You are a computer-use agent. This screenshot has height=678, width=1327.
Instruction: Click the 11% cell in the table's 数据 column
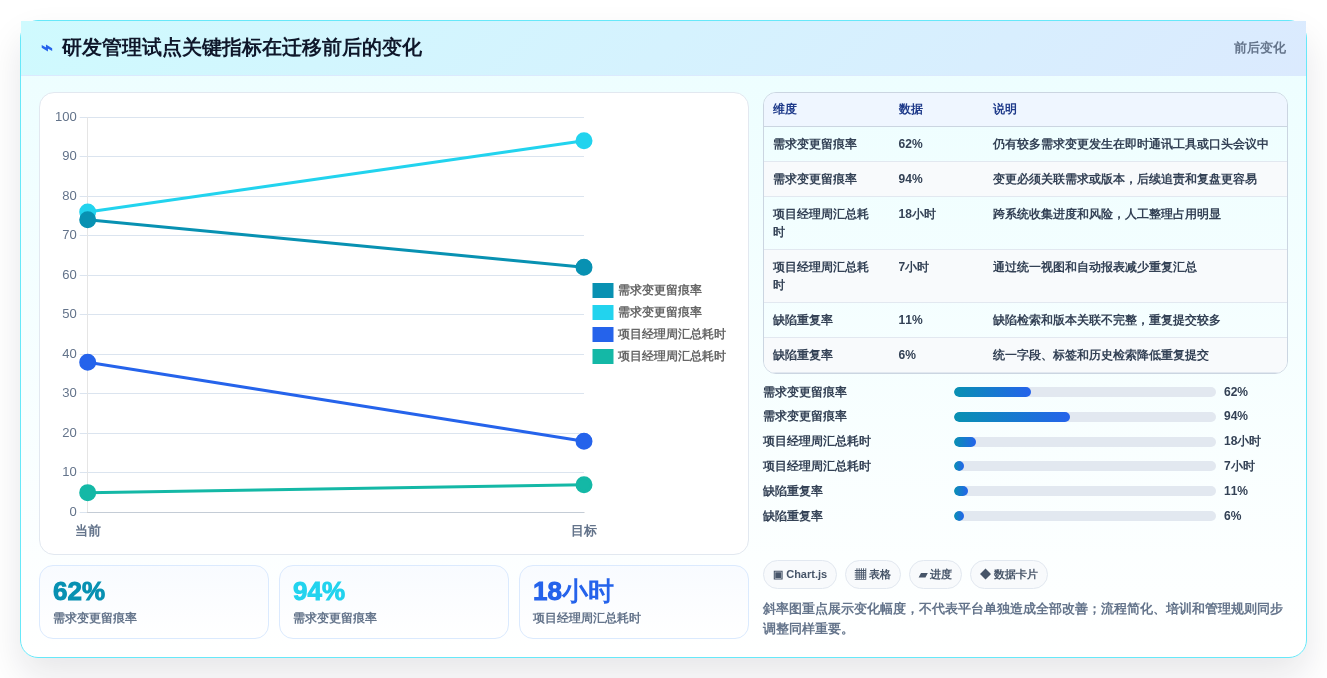click(x=911, y=320)
